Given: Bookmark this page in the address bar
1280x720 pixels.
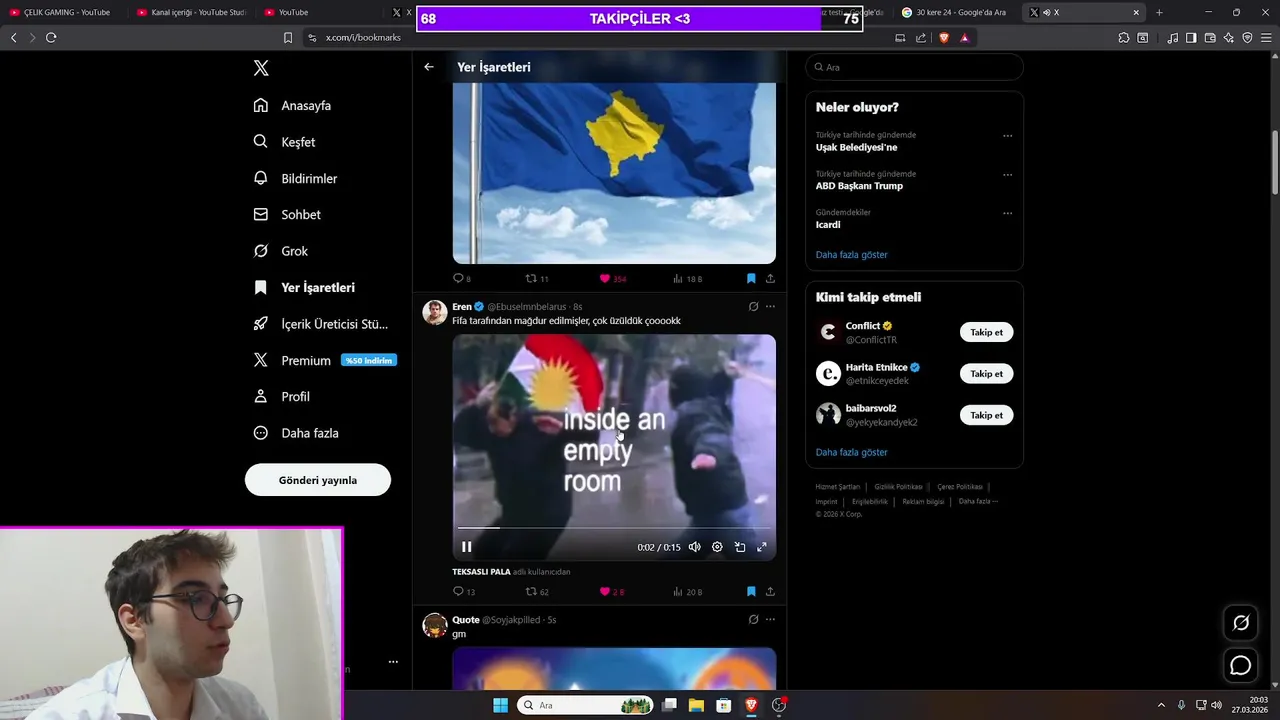Looking at the screenshot, I should coord(288,38).
